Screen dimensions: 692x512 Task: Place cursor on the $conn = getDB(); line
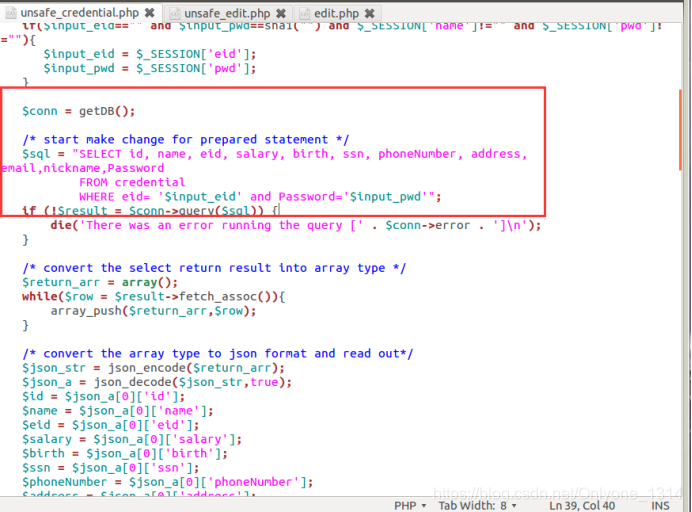[79, 111]
